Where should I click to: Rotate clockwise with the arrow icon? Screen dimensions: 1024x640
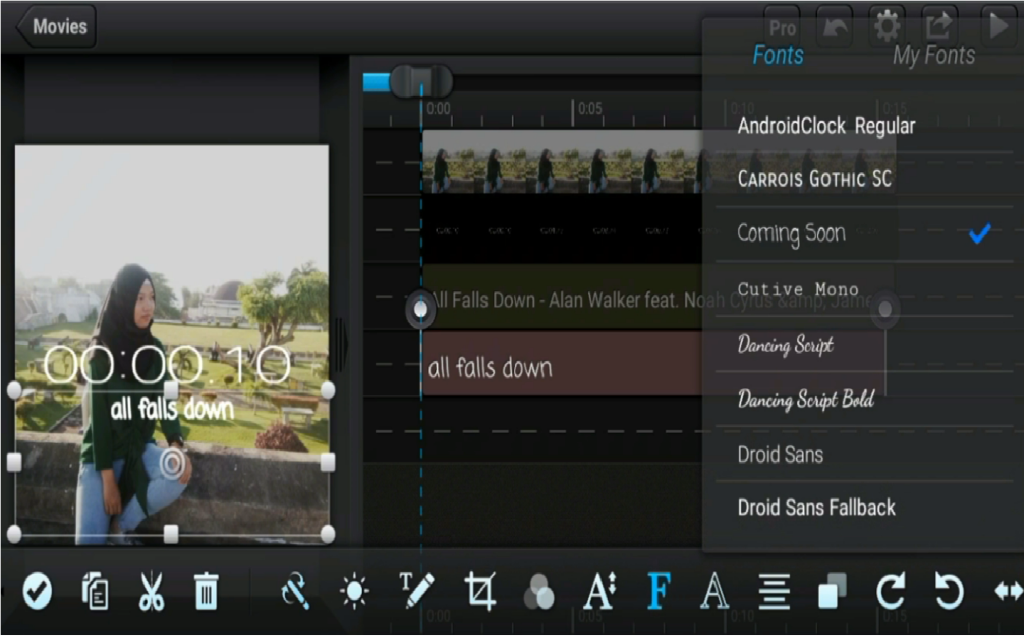(891, 591)
